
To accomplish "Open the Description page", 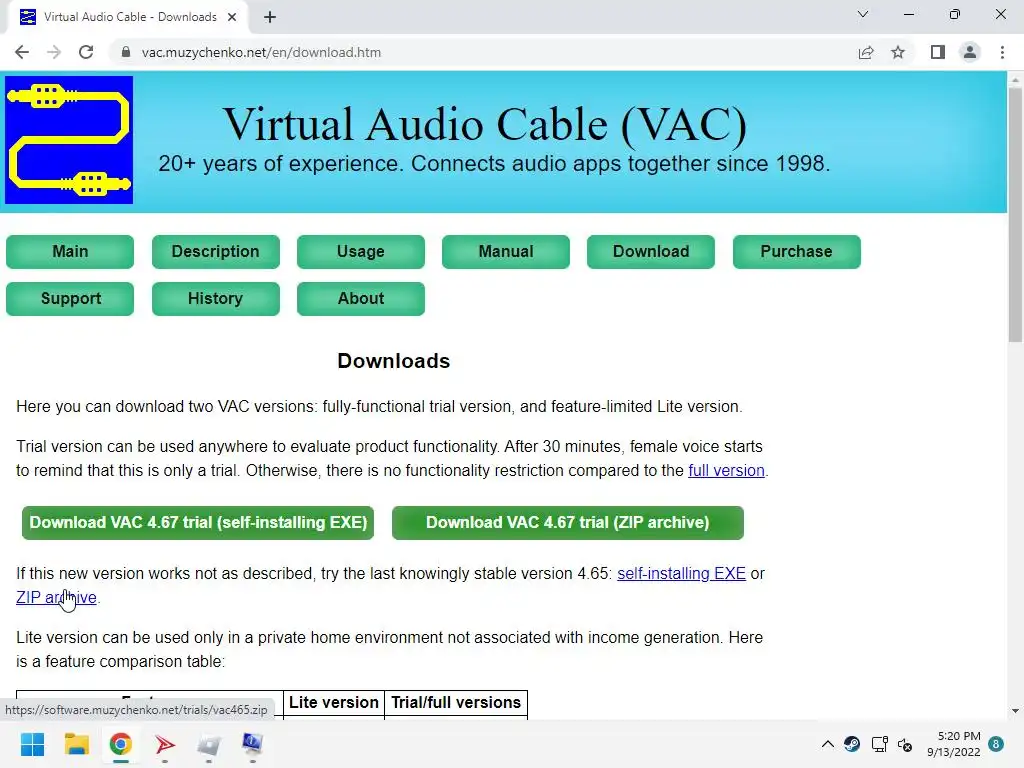I will tap(216, 251).
